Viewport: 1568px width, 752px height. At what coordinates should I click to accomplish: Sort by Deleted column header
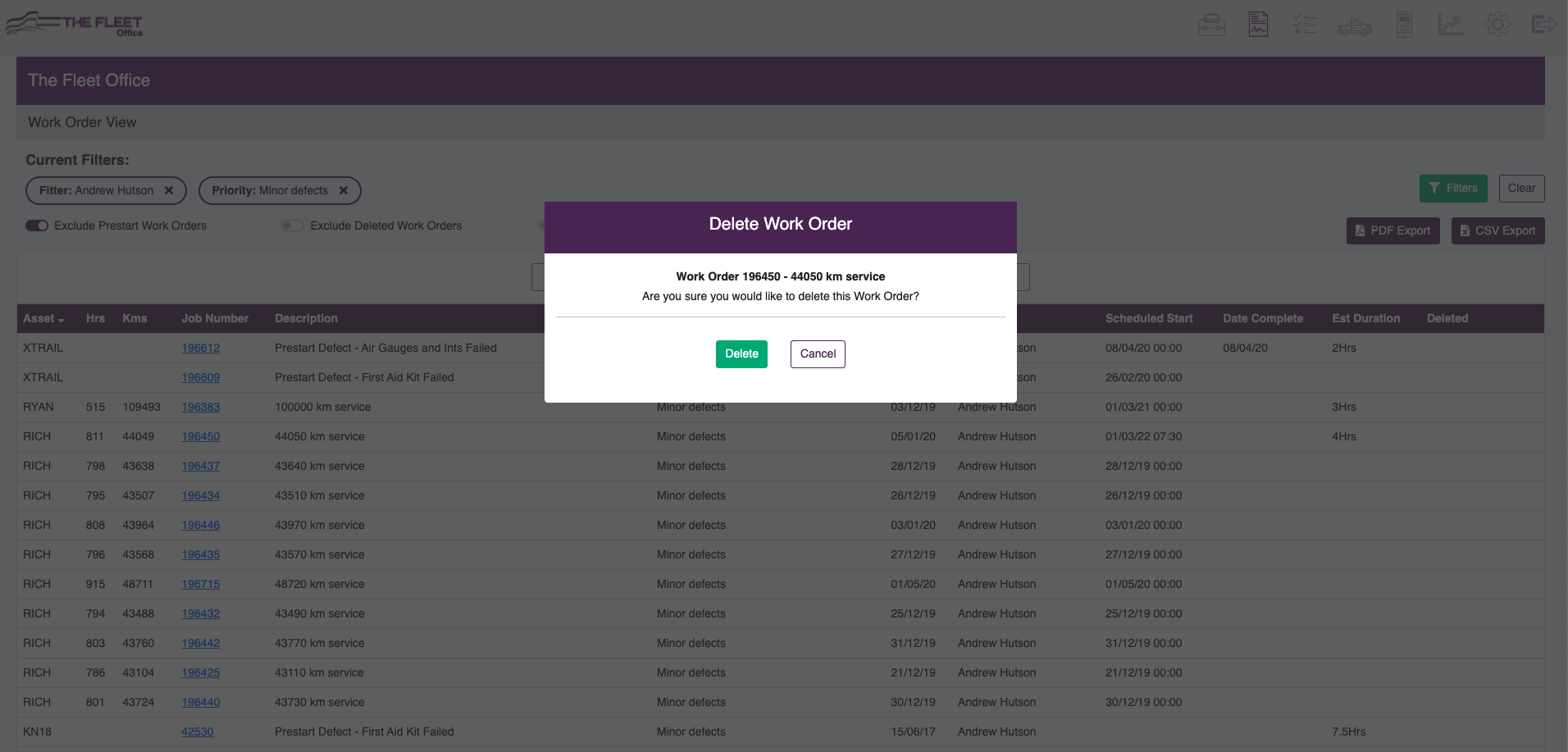(x=1447, y=318)
